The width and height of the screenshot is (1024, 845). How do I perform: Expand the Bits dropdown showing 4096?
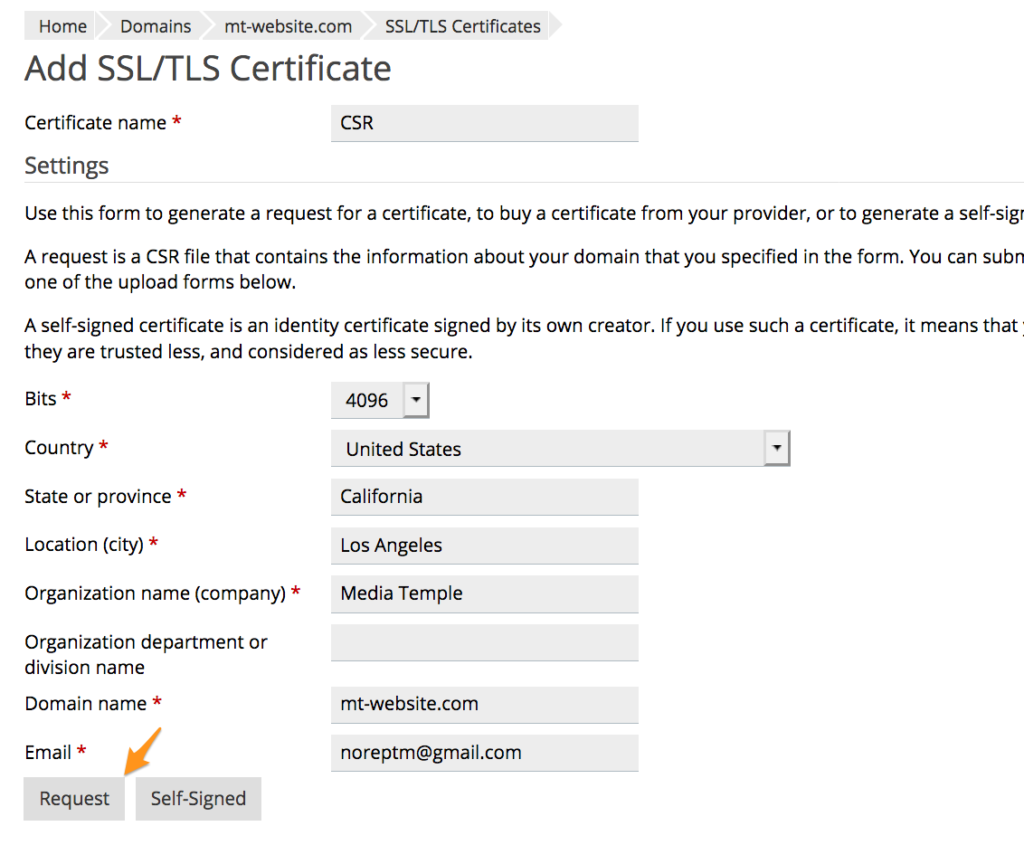(x=380, y=400)
